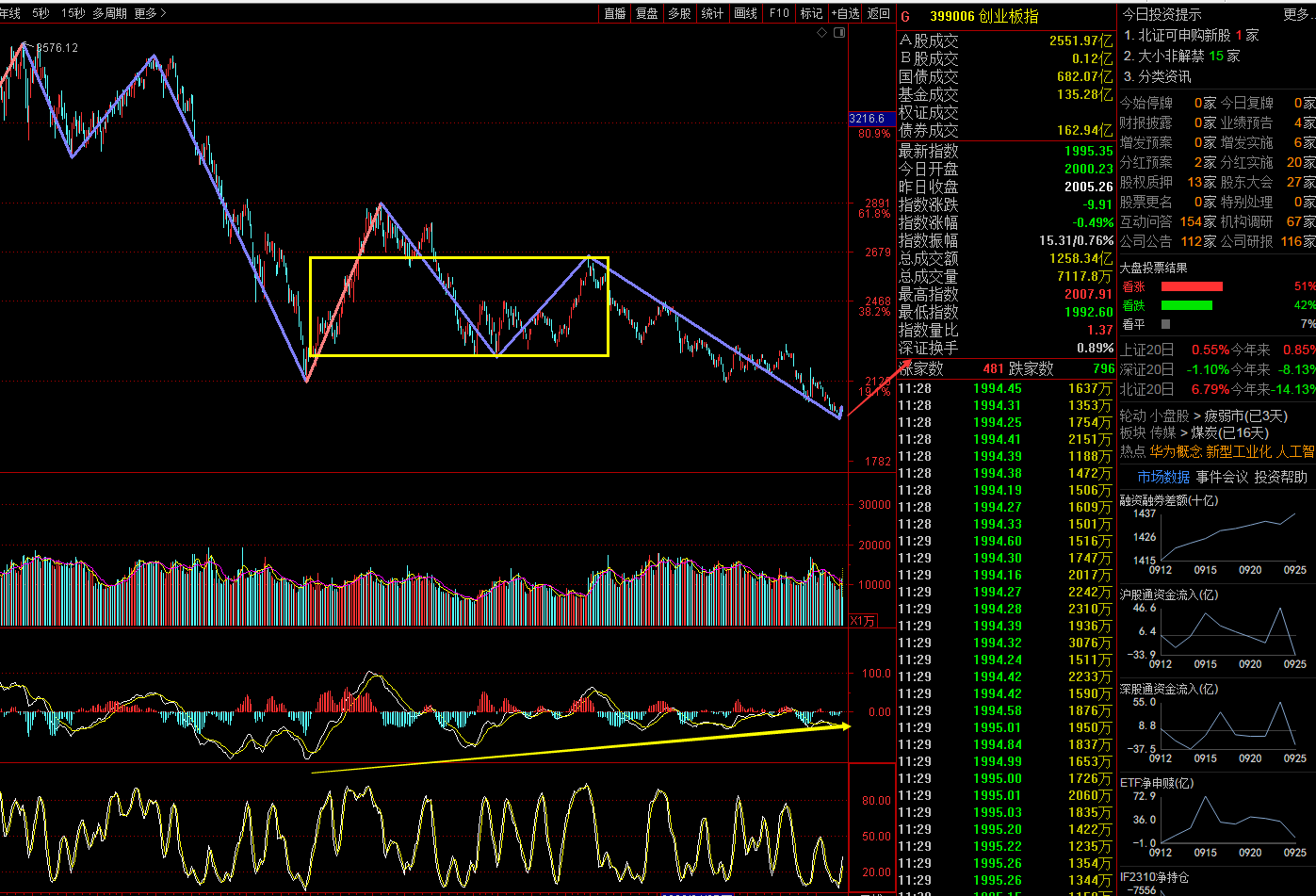
Task: Open F10 company information
Action: (x=779, y=13)
